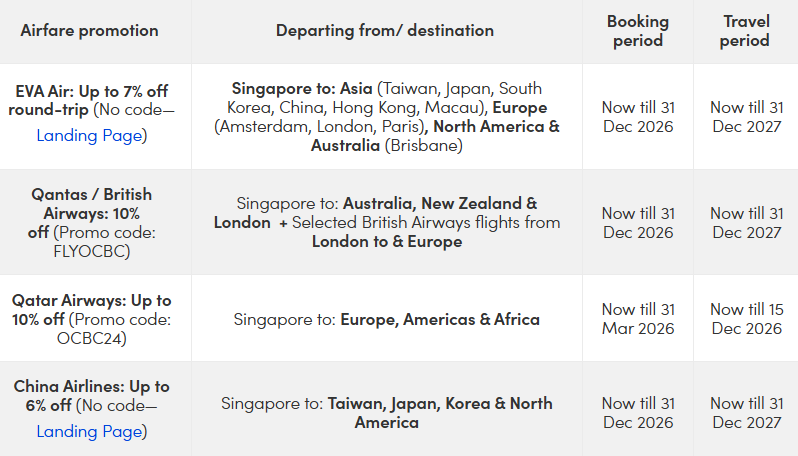Click the Departing from/ destination header
The width and height of the screenshot is (798, 456).
[385, 30]
